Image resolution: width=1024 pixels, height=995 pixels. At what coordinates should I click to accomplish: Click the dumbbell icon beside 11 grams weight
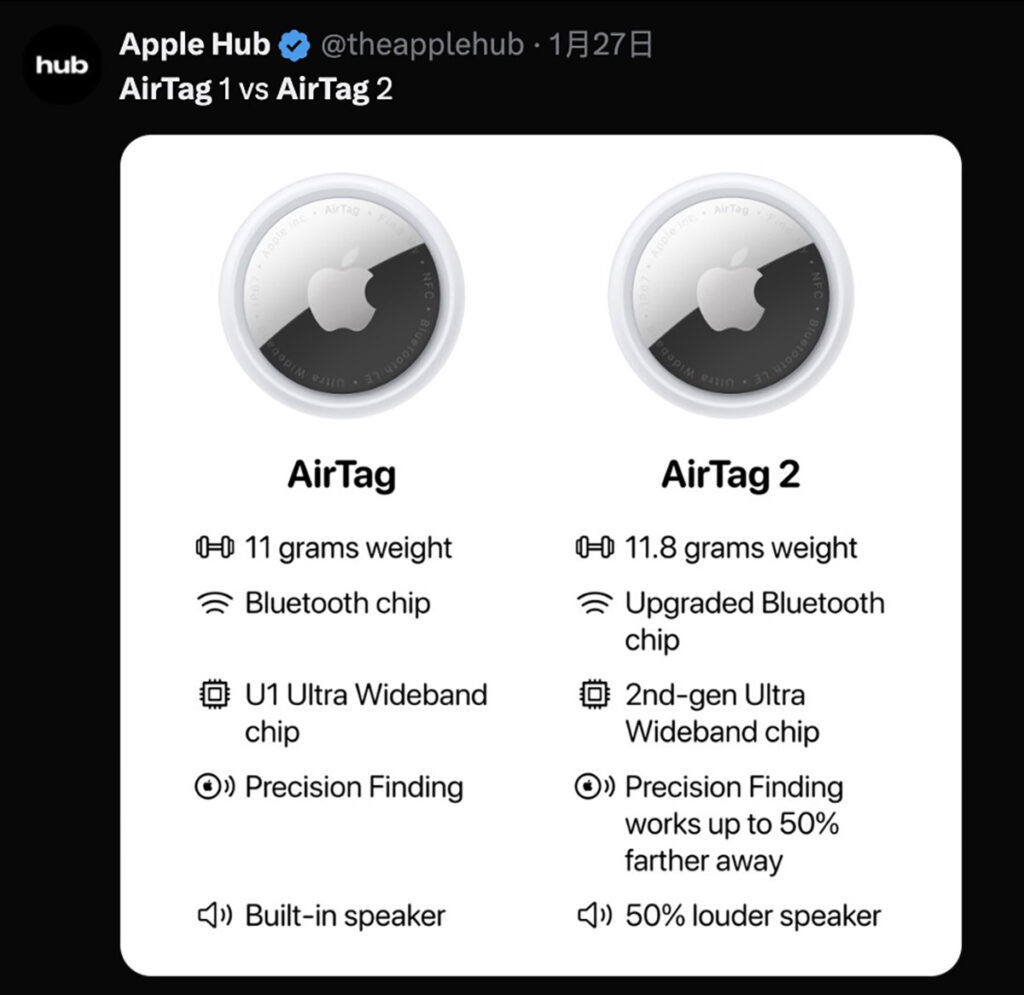215,548
